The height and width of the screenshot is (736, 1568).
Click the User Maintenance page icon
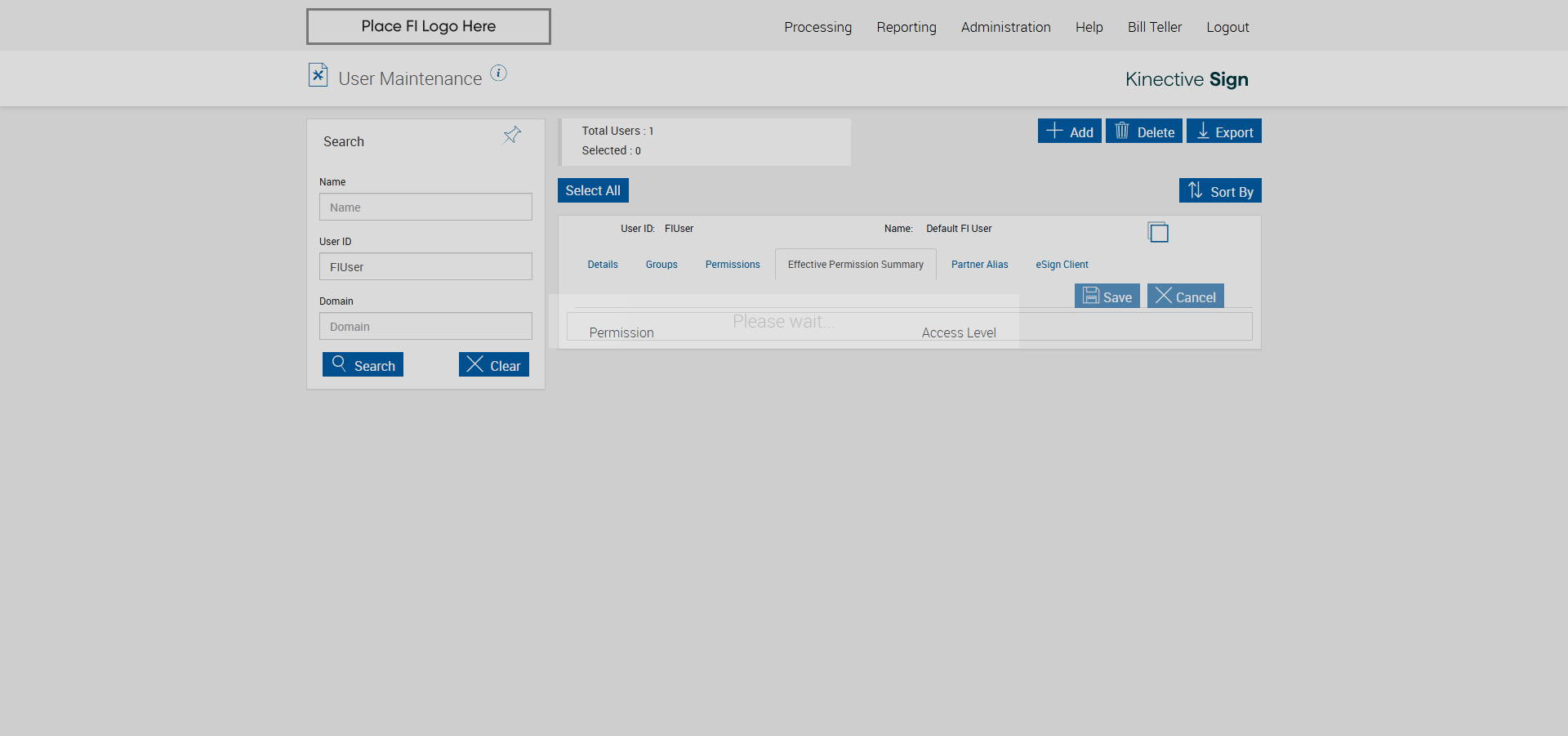click(318, 75)
